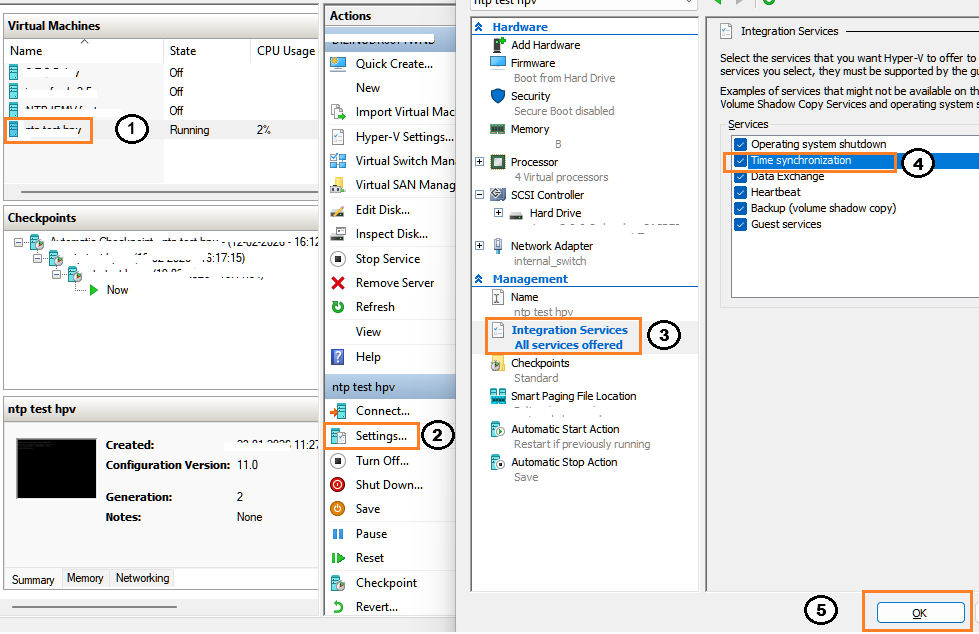This screenshot has width=979, height=634.
Task: Click the Revert icon
Action: 338,607
